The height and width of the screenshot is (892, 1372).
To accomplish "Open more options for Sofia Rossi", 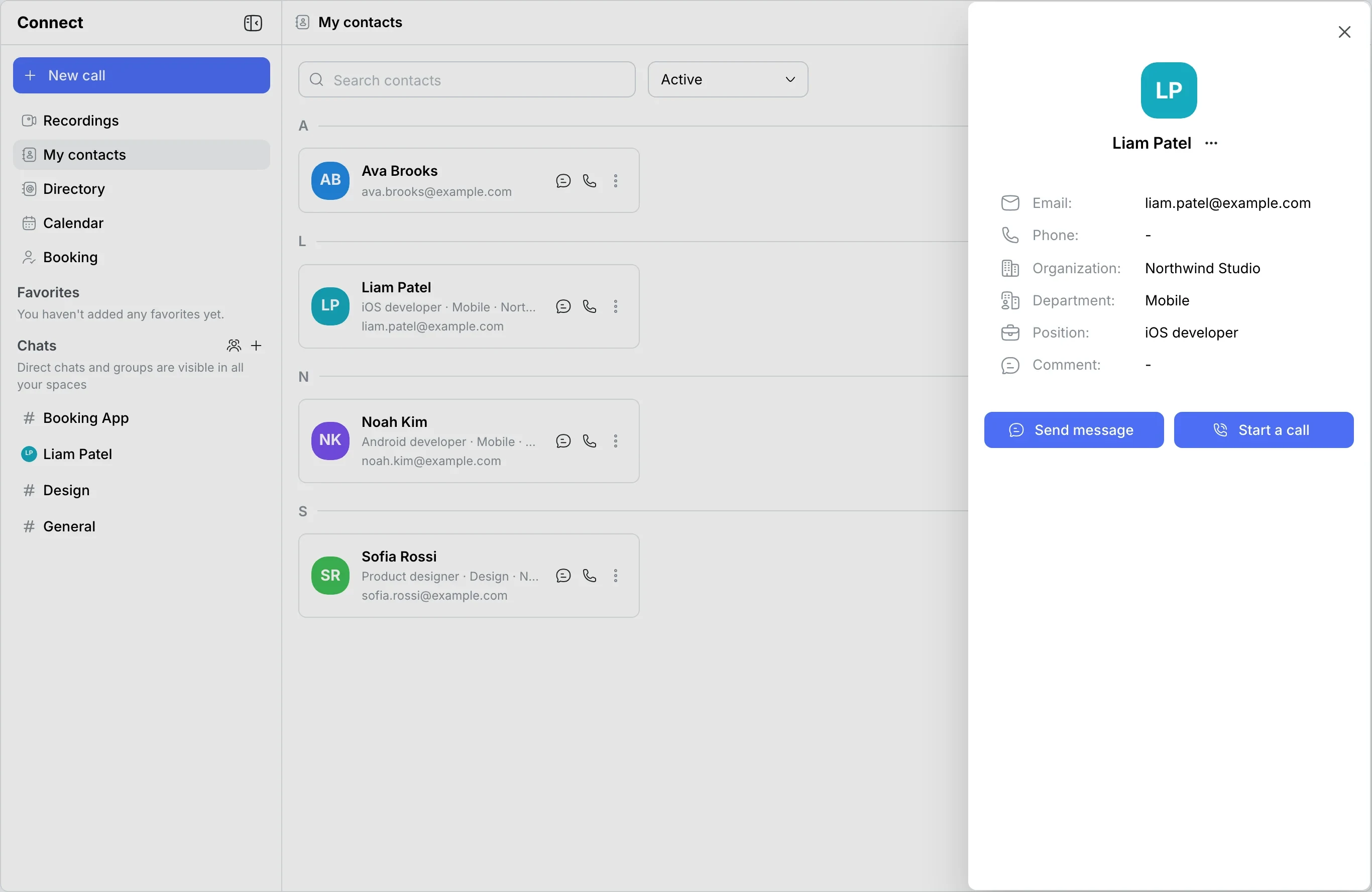I will click(616, 576).
